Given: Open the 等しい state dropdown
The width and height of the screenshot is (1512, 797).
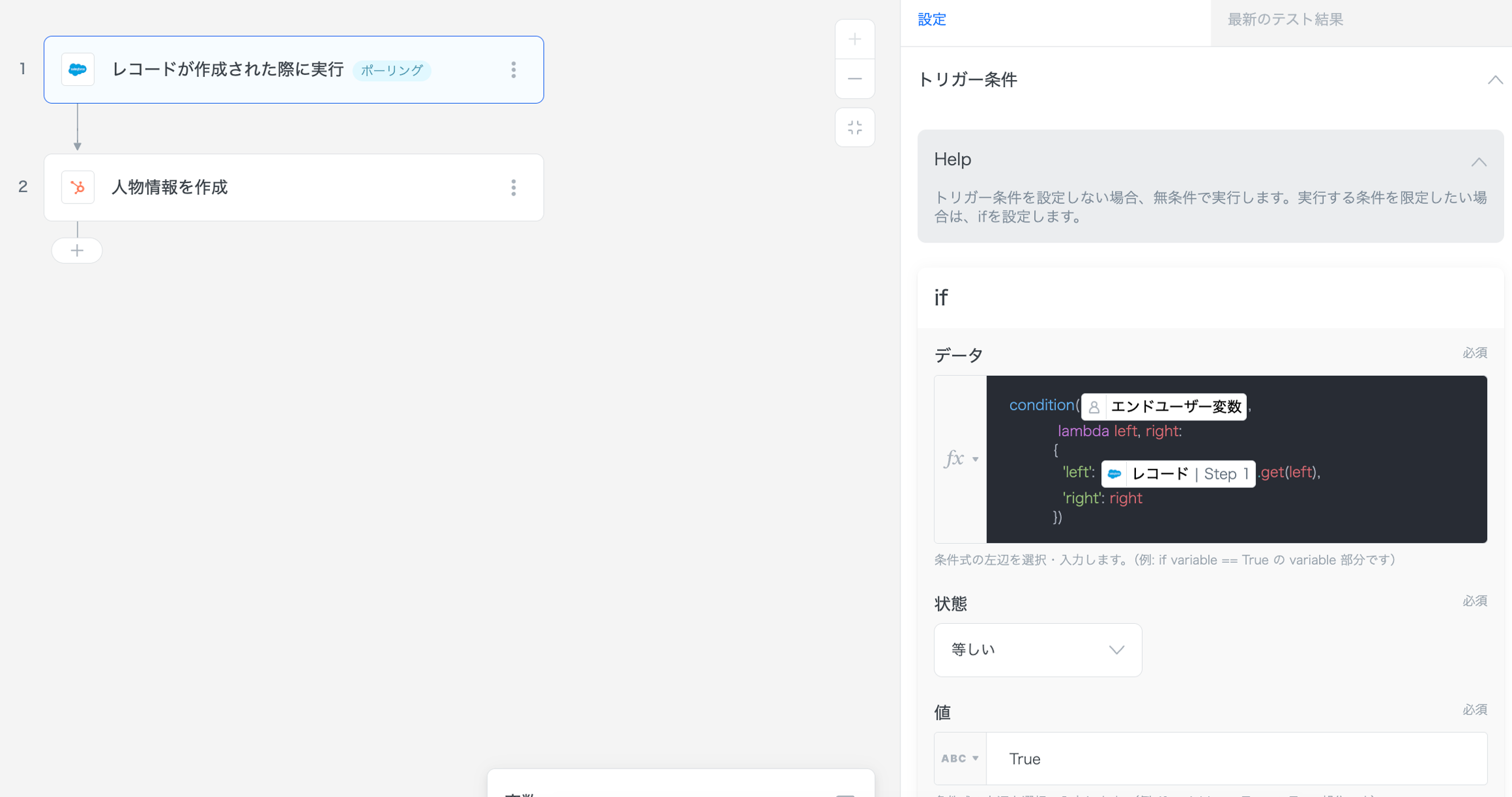Looking at the screenshot, I should [x=1038, y=649].
